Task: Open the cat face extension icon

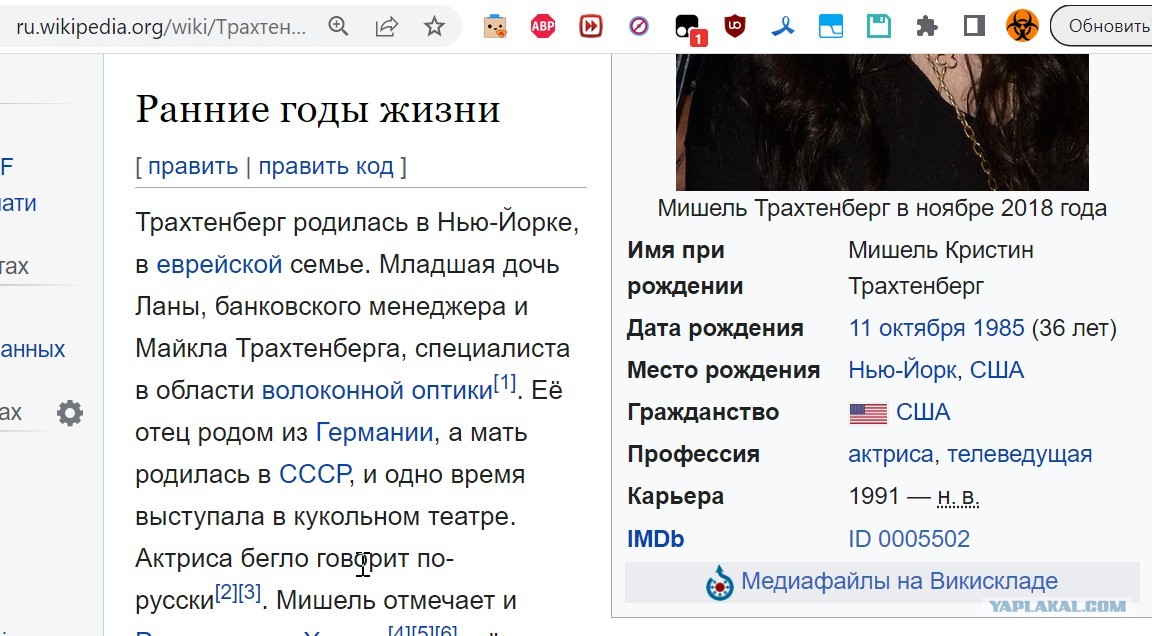Action: [495, 26]
